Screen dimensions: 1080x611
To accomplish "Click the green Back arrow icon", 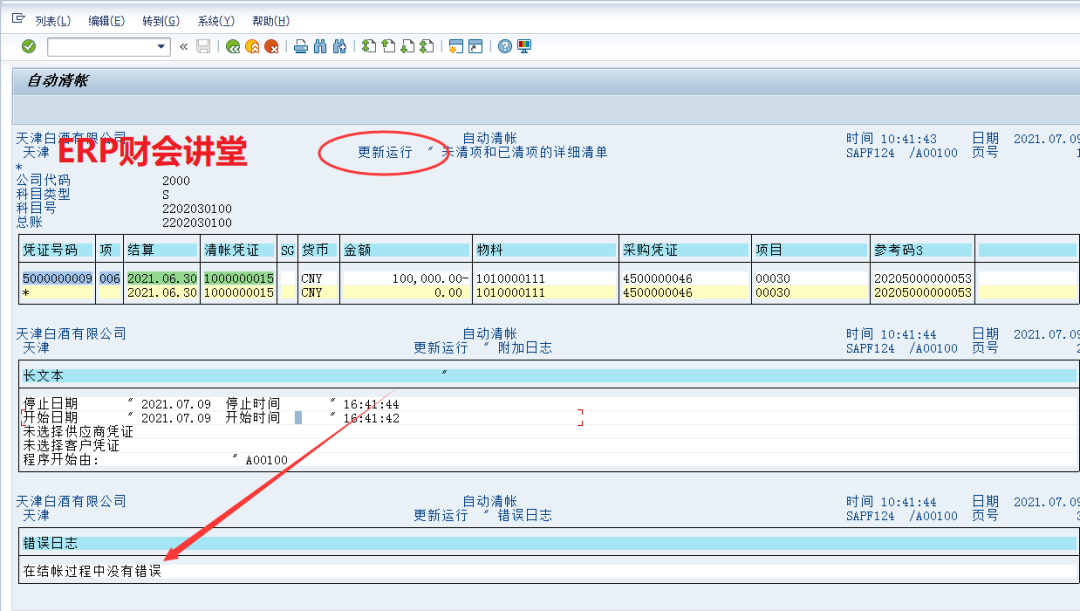I will point(233,46).
